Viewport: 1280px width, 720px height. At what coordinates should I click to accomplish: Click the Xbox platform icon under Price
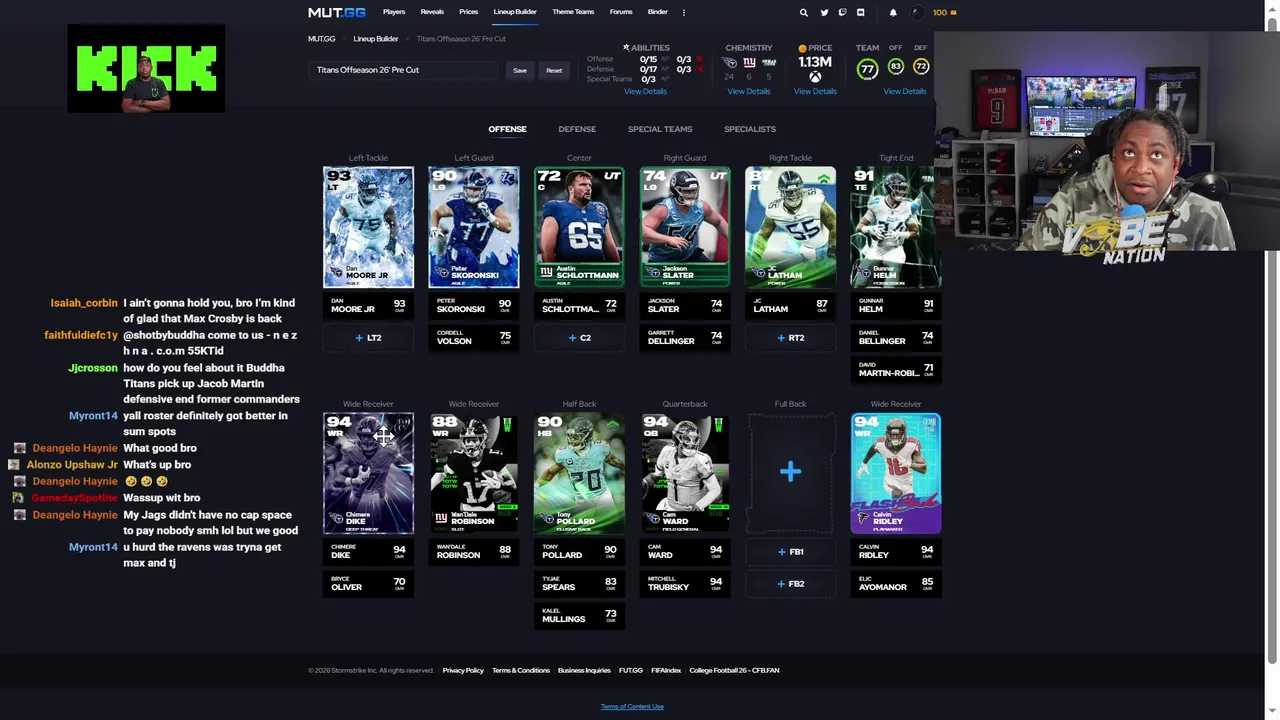click(x=815, y=77)
